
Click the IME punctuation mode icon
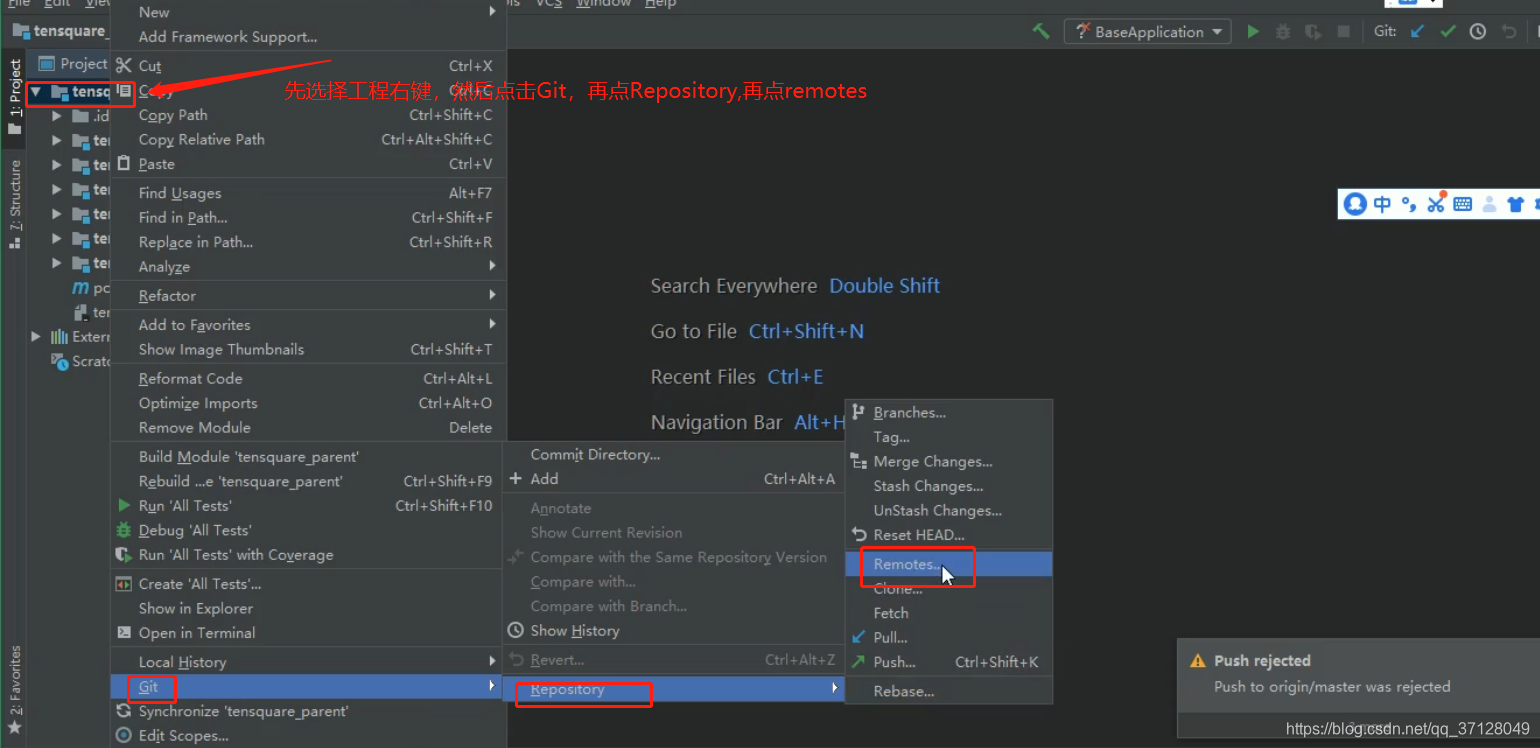pos(1409,204)
